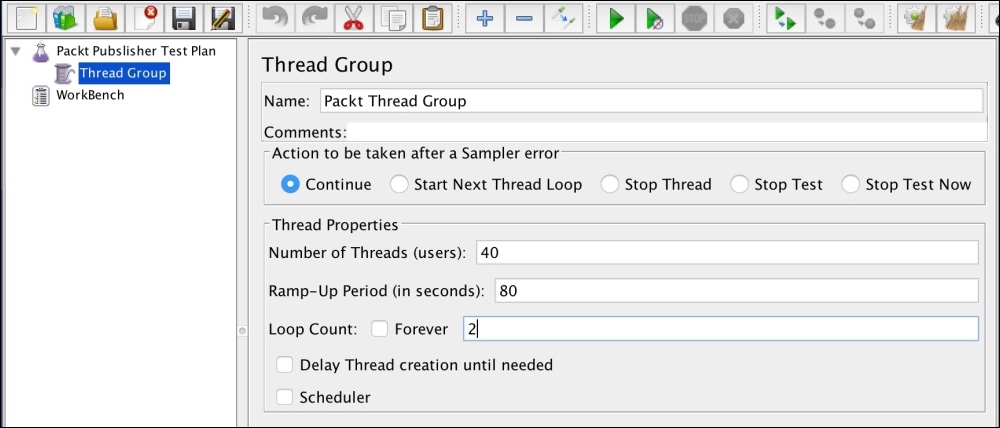Collapse the Packt Publisher Test Plan node
The height and width of the screenshot is (428, 1000).
(15, 51)
